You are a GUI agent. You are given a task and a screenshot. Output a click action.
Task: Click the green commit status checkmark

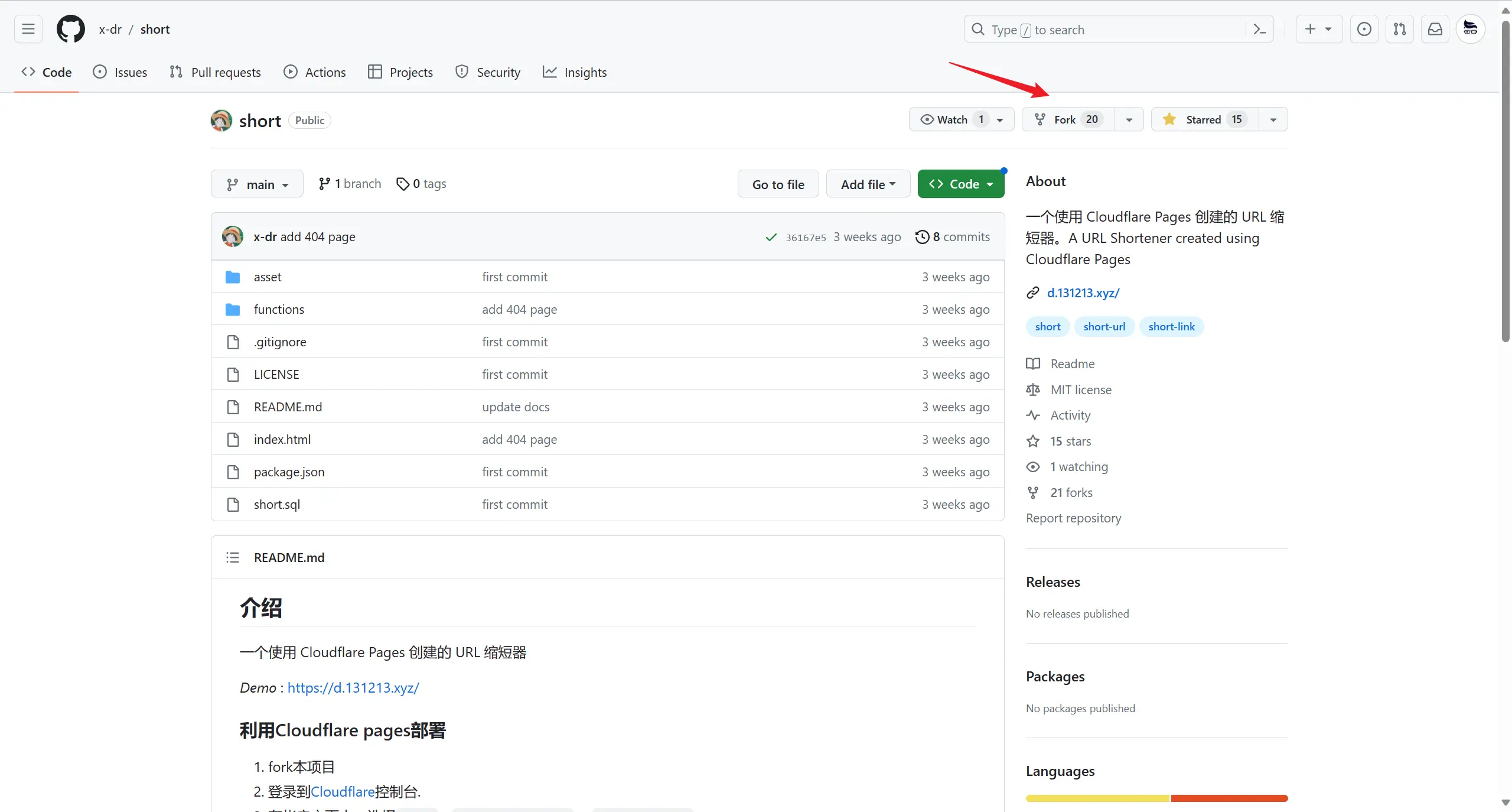(x=771, y=238)
